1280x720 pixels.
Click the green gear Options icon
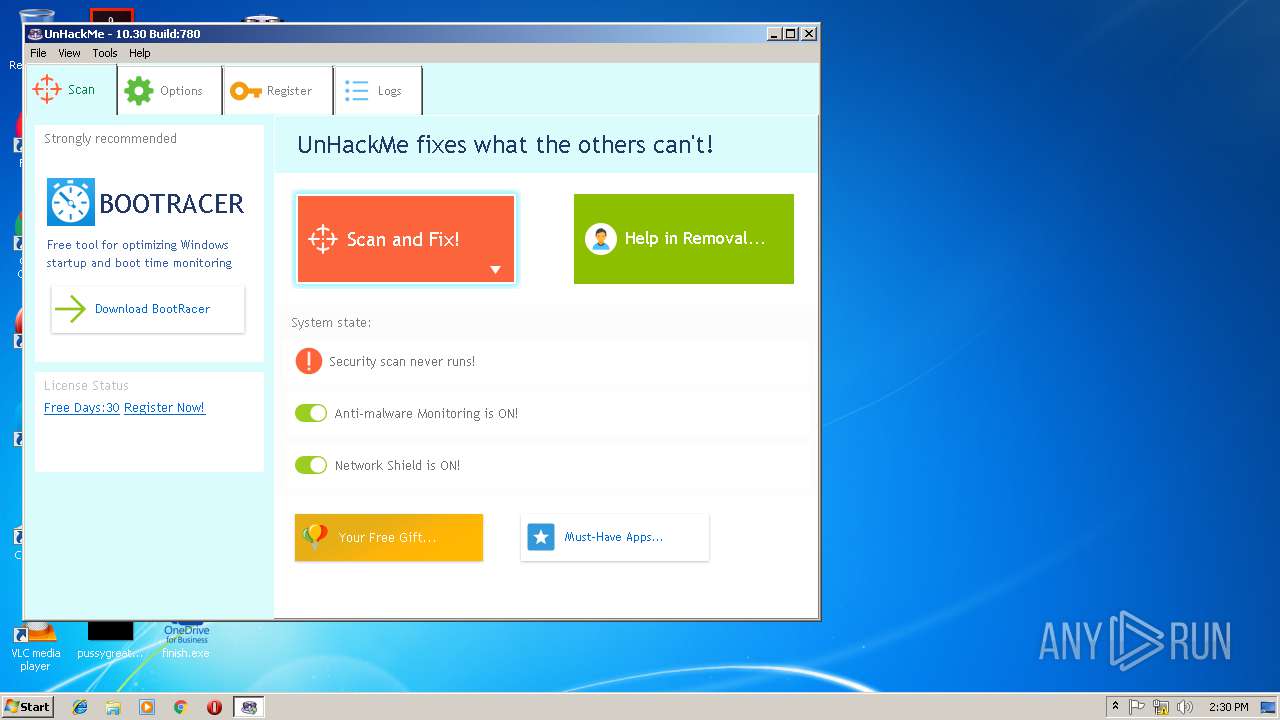(x=139, y=91)
